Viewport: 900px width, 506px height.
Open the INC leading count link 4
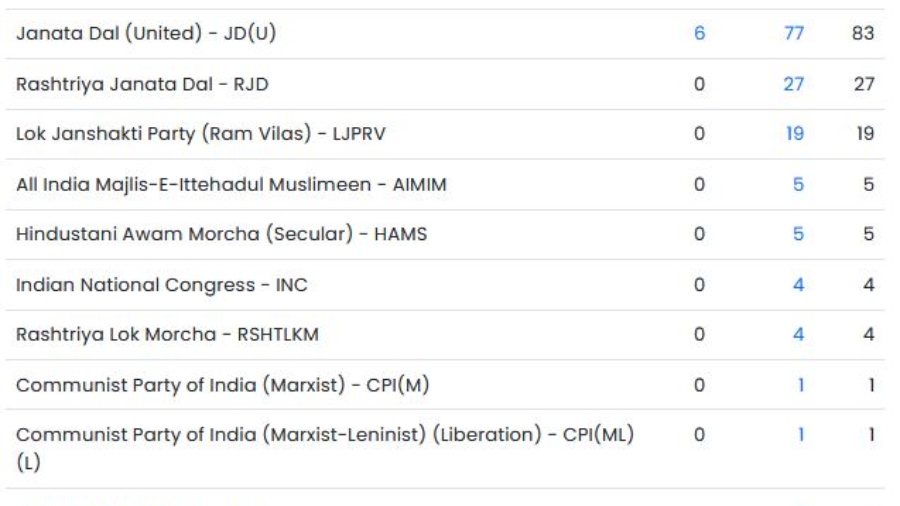tap(798, 284)
